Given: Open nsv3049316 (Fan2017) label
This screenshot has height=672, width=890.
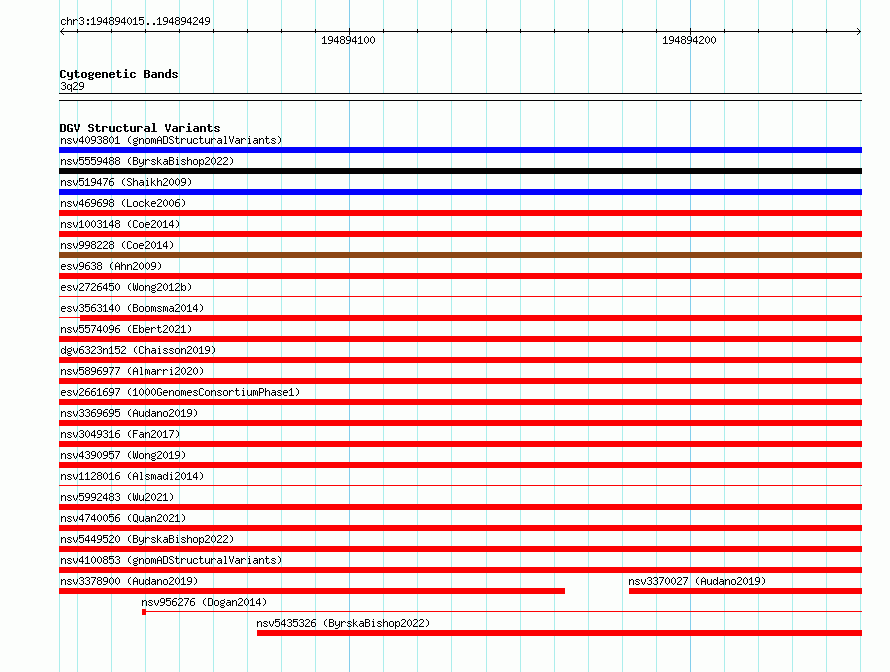Looking at the screenshot, I should pos(120,434).
